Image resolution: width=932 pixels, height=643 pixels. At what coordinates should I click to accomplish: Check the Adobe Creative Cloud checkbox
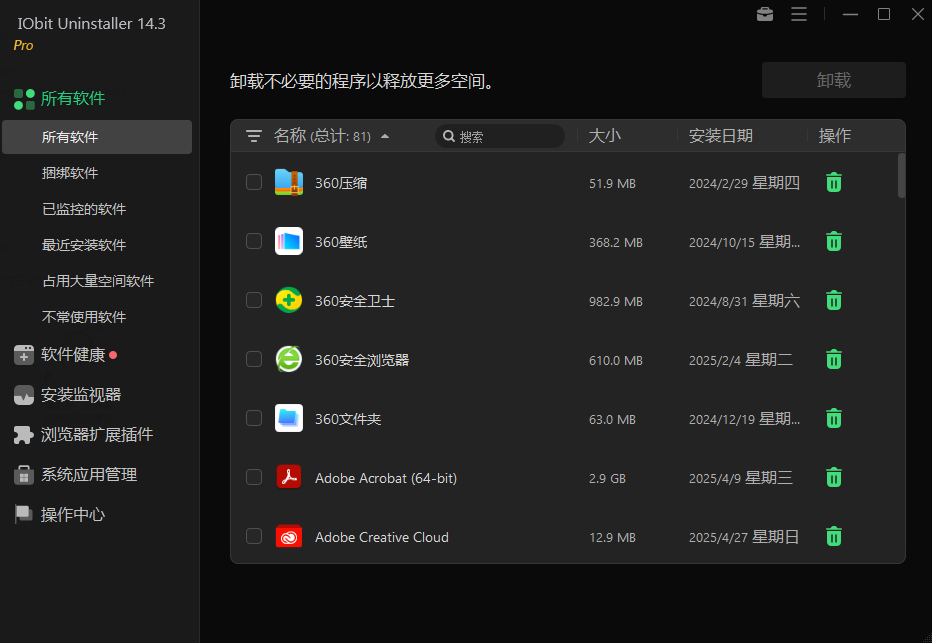[x=254, y=536]
